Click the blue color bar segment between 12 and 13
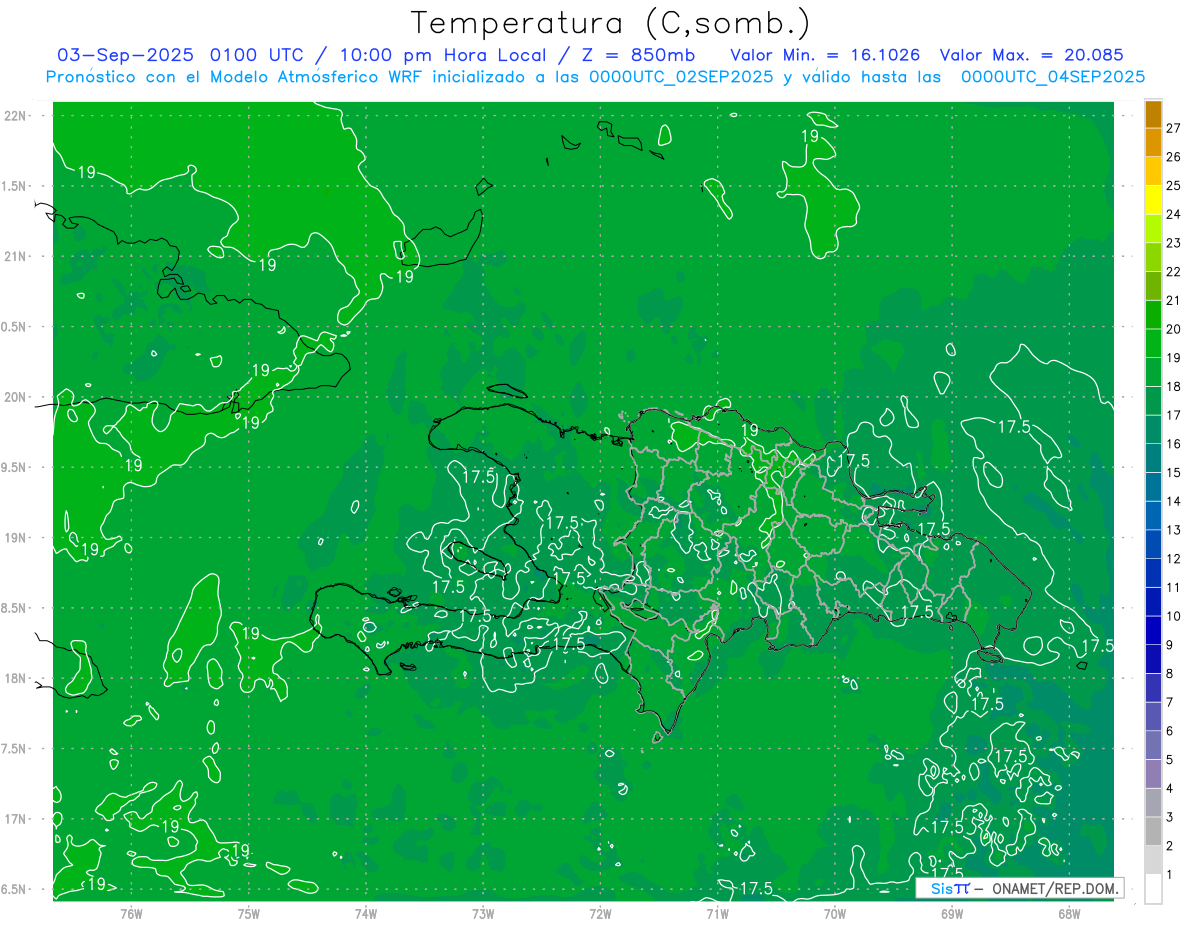This screenshot has width=1200, height=927. point(1153,544)
